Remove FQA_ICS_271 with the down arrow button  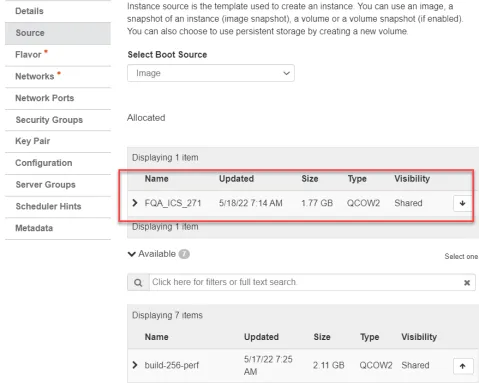[x=462, y=203]
